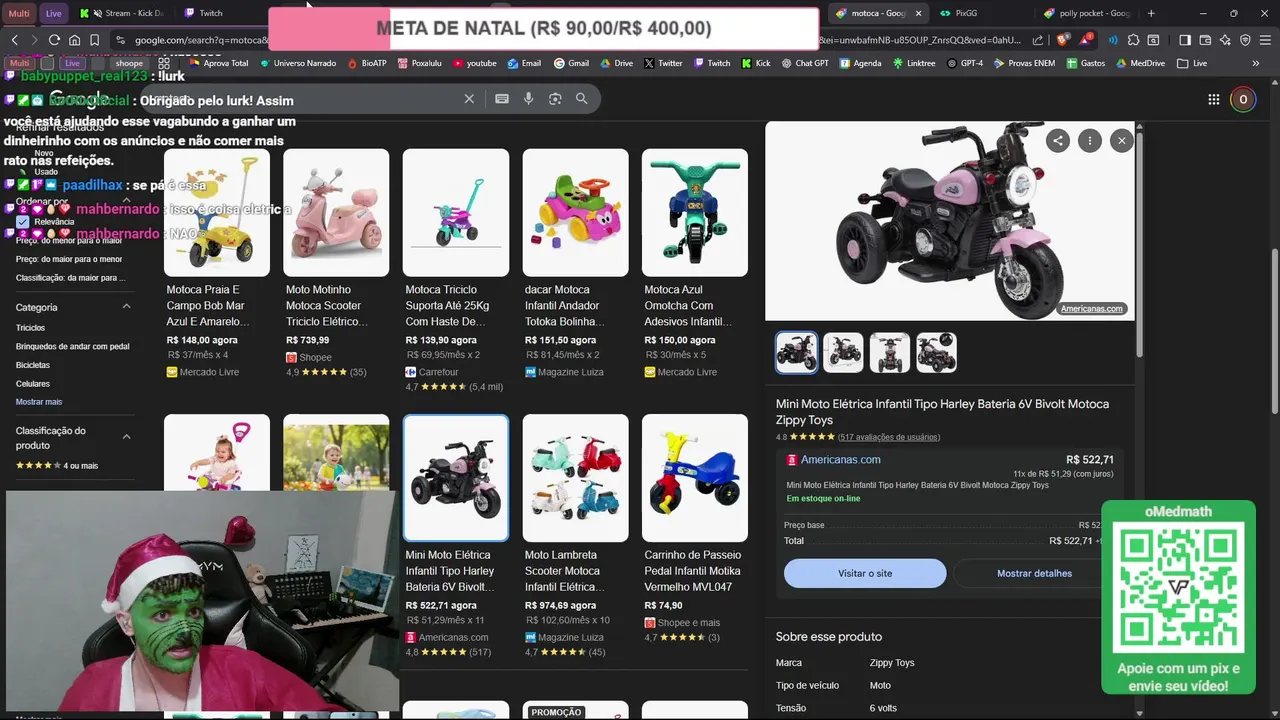Open the Brave wallet icon
Viewport: 1280px width, 720px height.
tap(1205, 40)
